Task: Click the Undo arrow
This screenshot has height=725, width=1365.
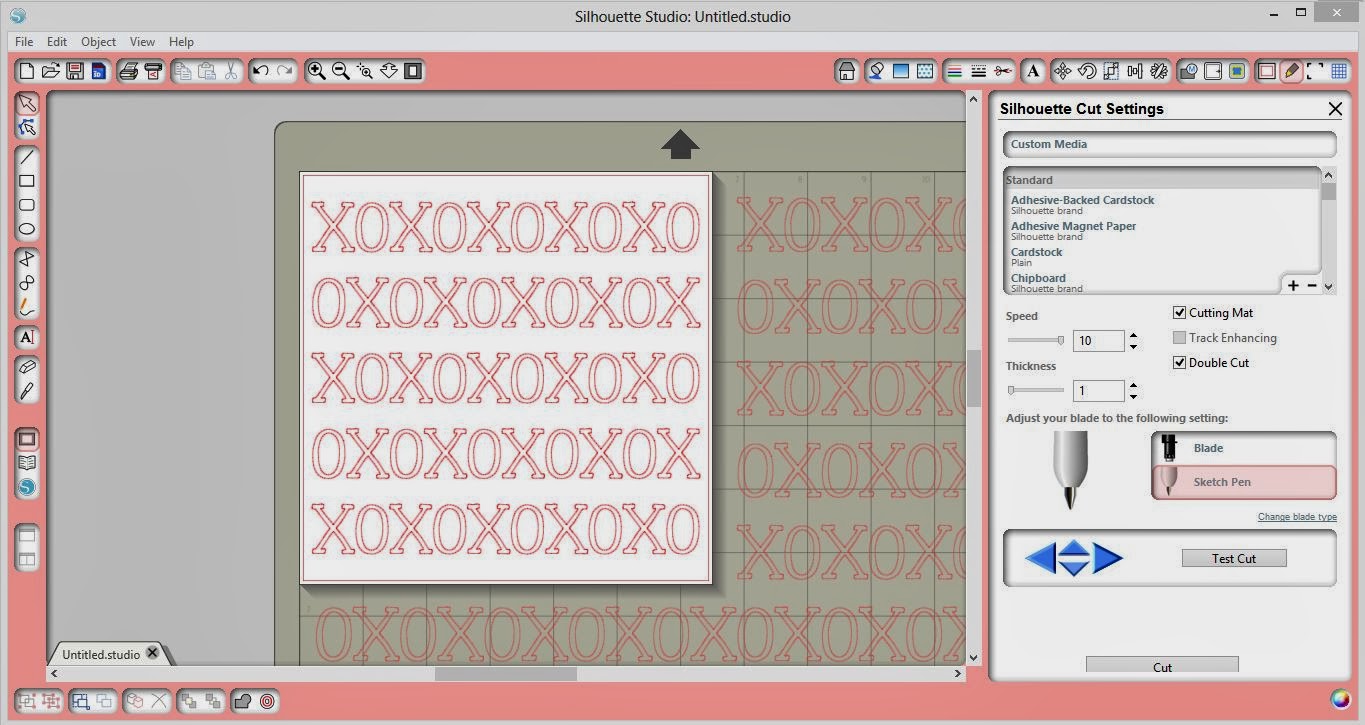Action: [x=261, y=71]
